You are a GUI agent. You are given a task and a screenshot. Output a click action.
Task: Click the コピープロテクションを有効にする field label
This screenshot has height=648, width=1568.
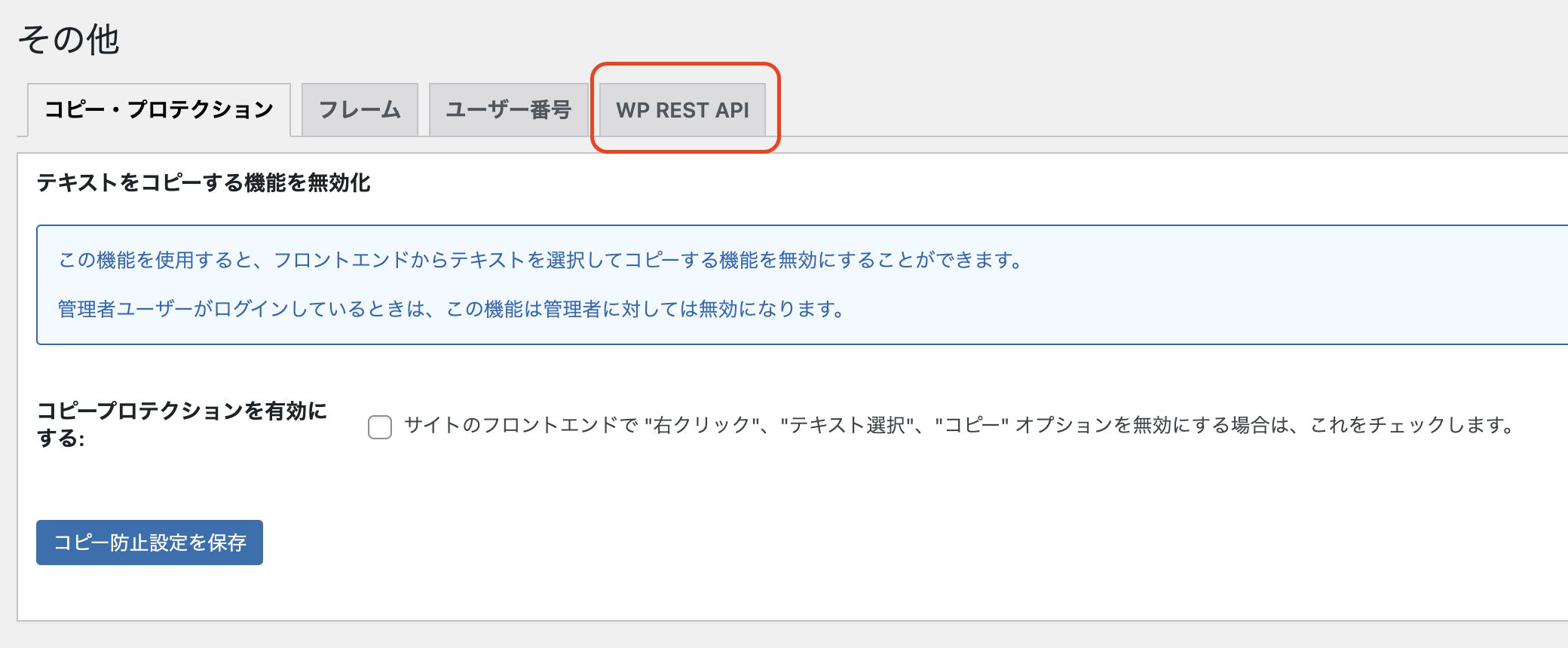182,424
